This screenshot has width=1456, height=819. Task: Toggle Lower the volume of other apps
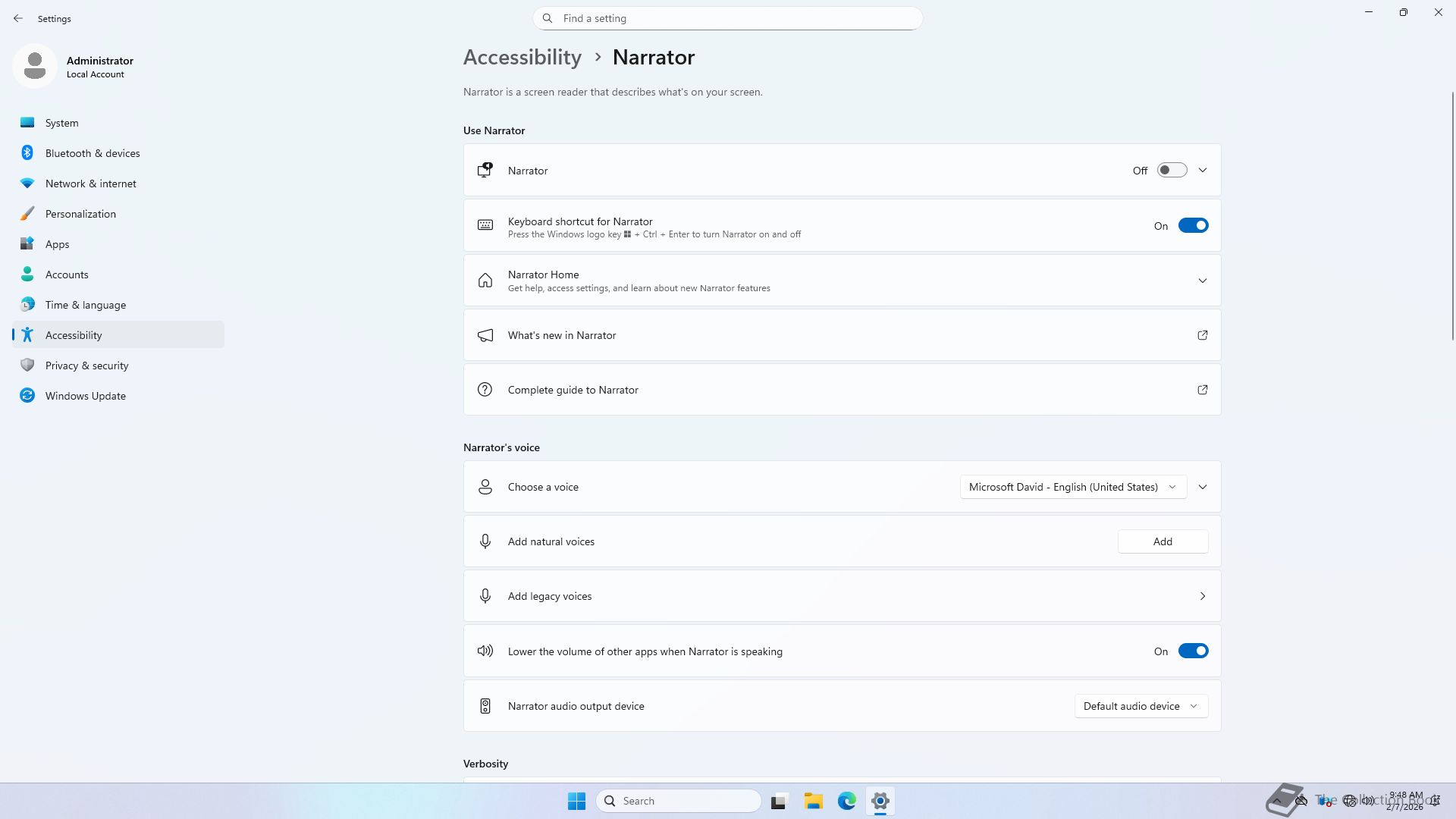[x=1193, y=651]
